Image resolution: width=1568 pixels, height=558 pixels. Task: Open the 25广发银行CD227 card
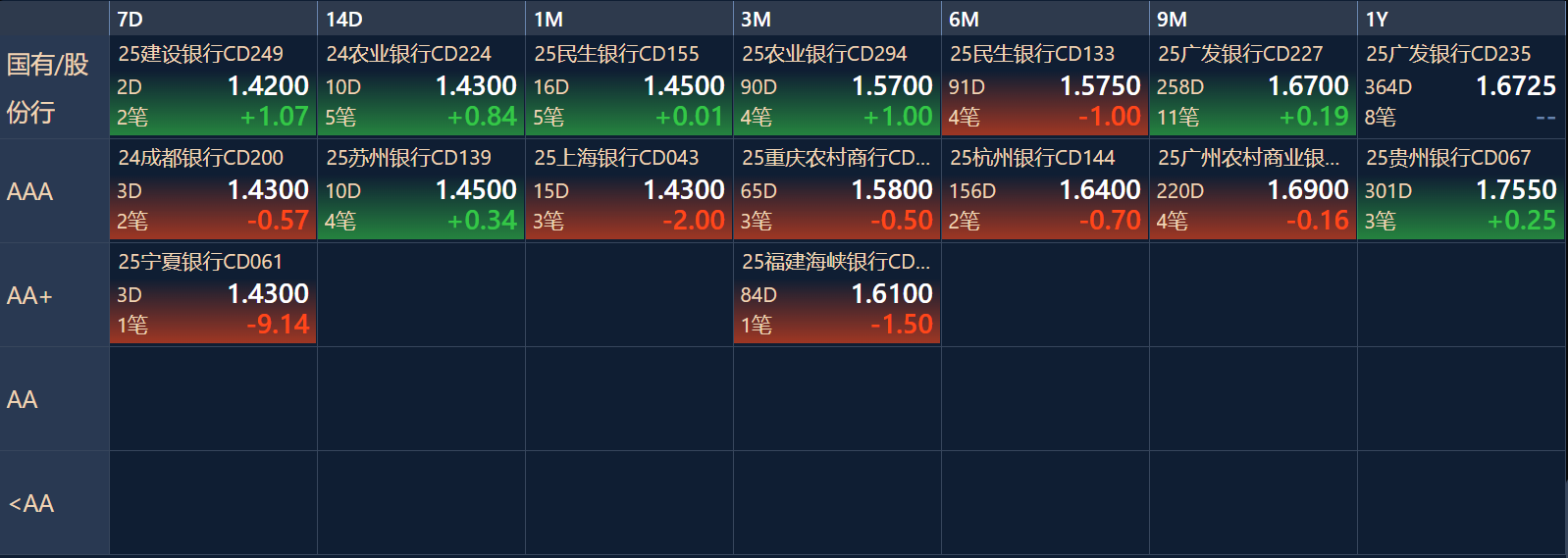tap(1253, 86)
